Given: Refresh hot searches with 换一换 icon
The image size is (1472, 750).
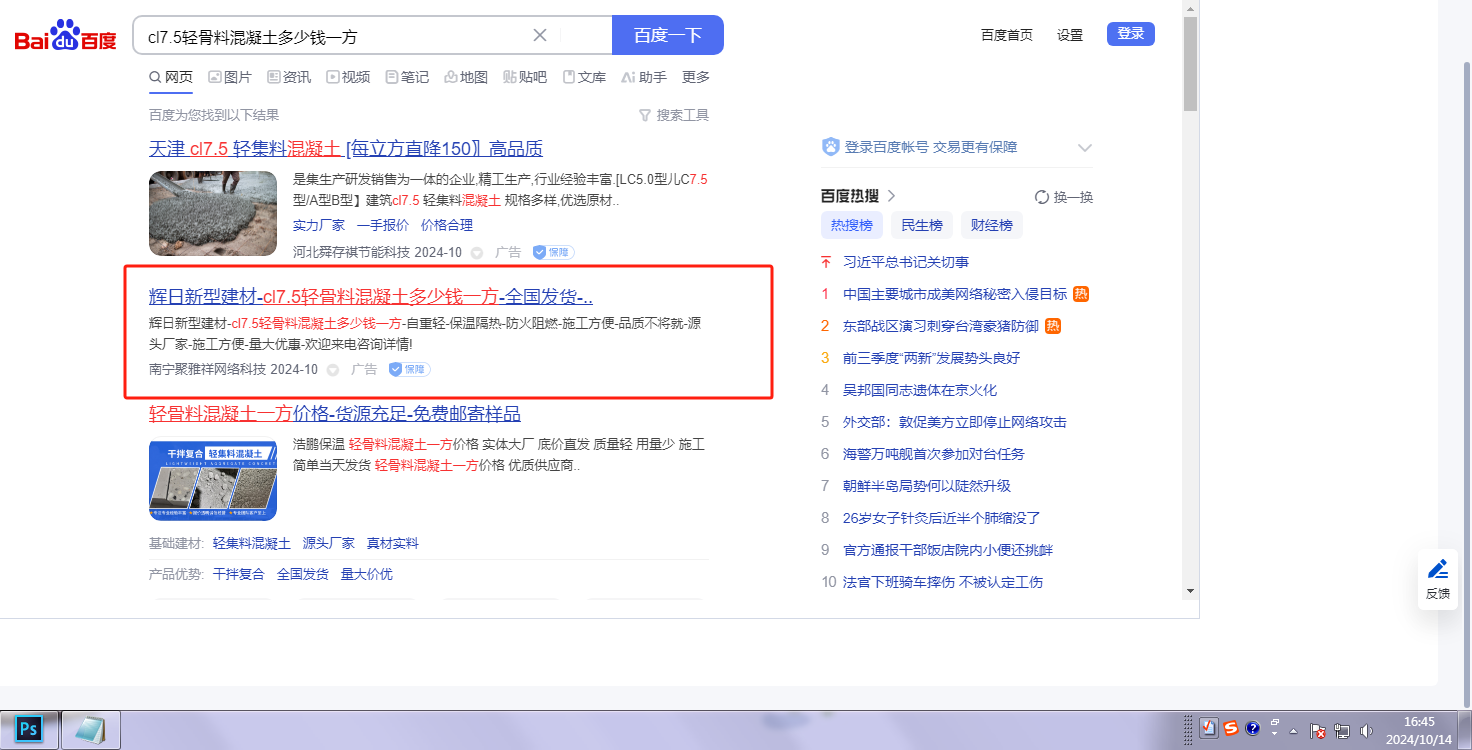Looking at the screenshot, I should point(1041,197).
